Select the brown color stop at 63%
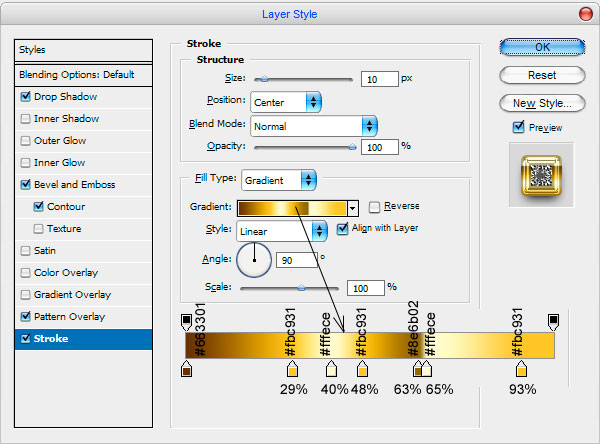 pyautogui.click(x=417, y=369)
